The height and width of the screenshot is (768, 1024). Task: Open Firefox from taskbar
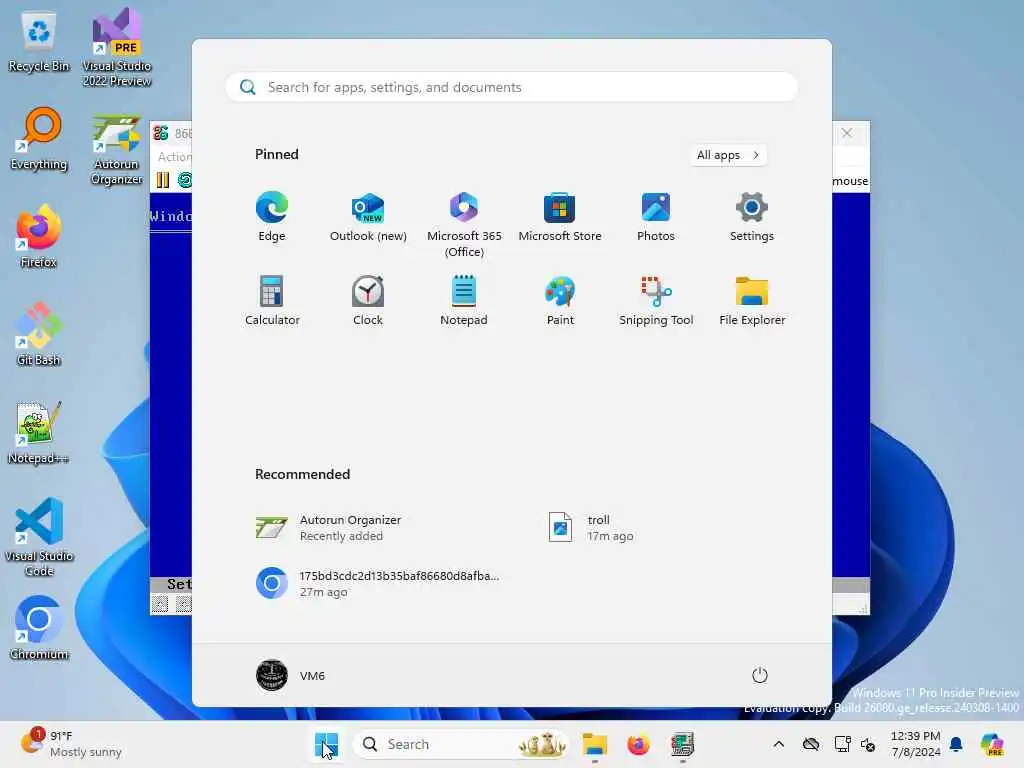click(638, 744)
